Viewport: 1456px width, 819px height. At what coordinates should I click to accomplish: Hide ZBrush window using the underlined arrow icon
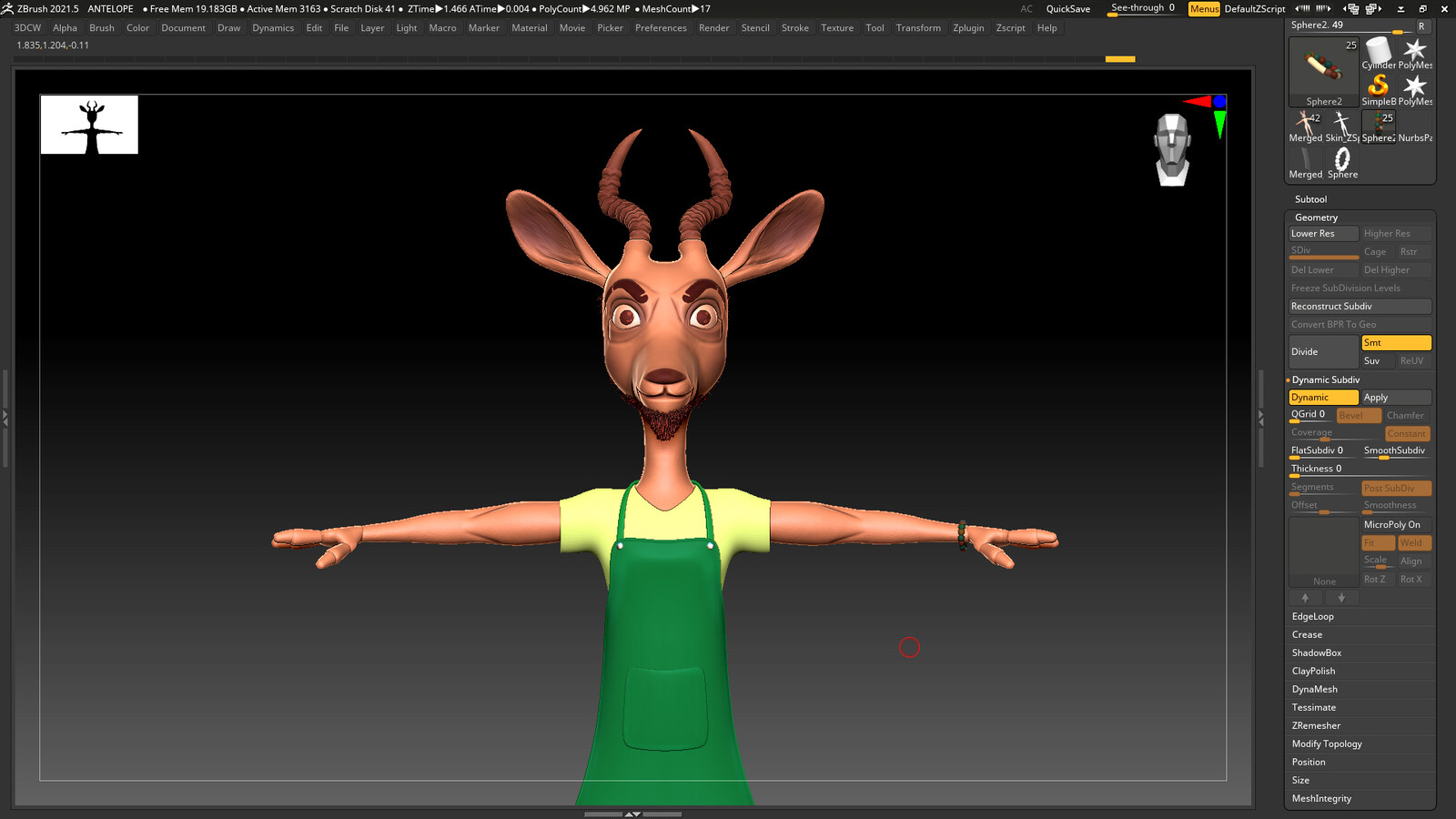point(1400,8)
